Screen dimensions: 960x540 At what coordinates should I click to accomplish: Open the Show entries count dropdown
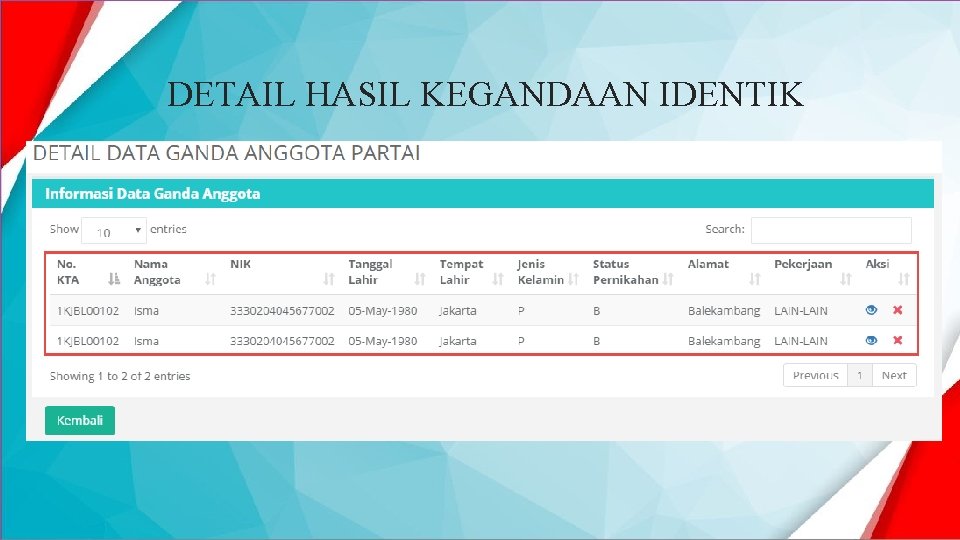click(x=114, y=231)
